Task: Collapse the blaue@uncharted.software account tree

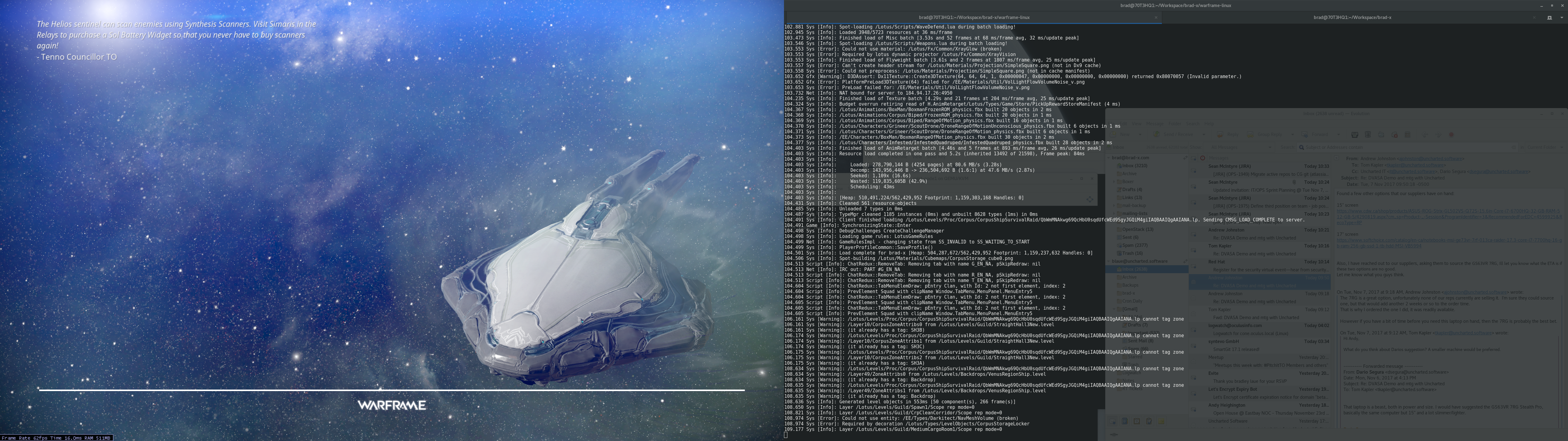Action: click(x=1108, y=261)
